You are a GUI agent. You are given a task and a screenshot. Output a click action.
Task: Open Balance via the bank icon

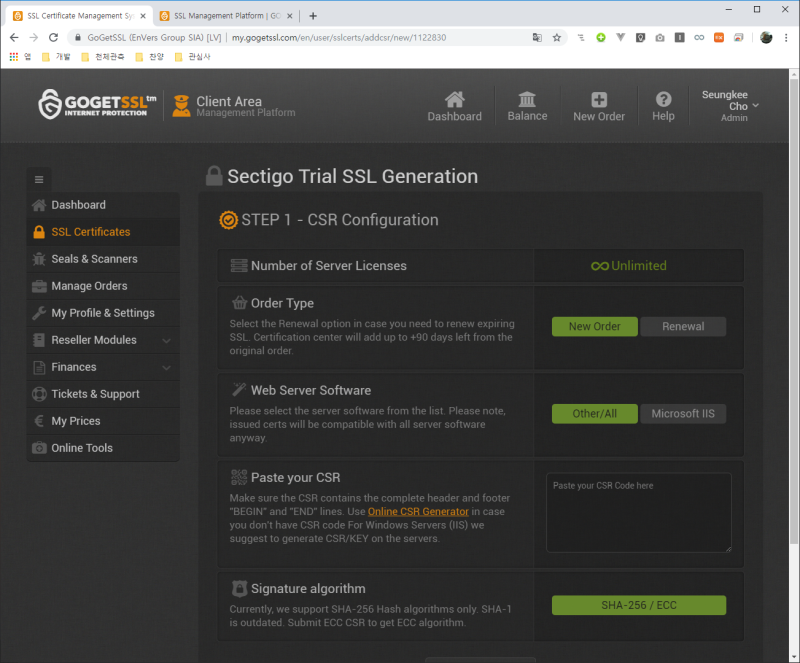pyautogui.click(x=527, y=107)
